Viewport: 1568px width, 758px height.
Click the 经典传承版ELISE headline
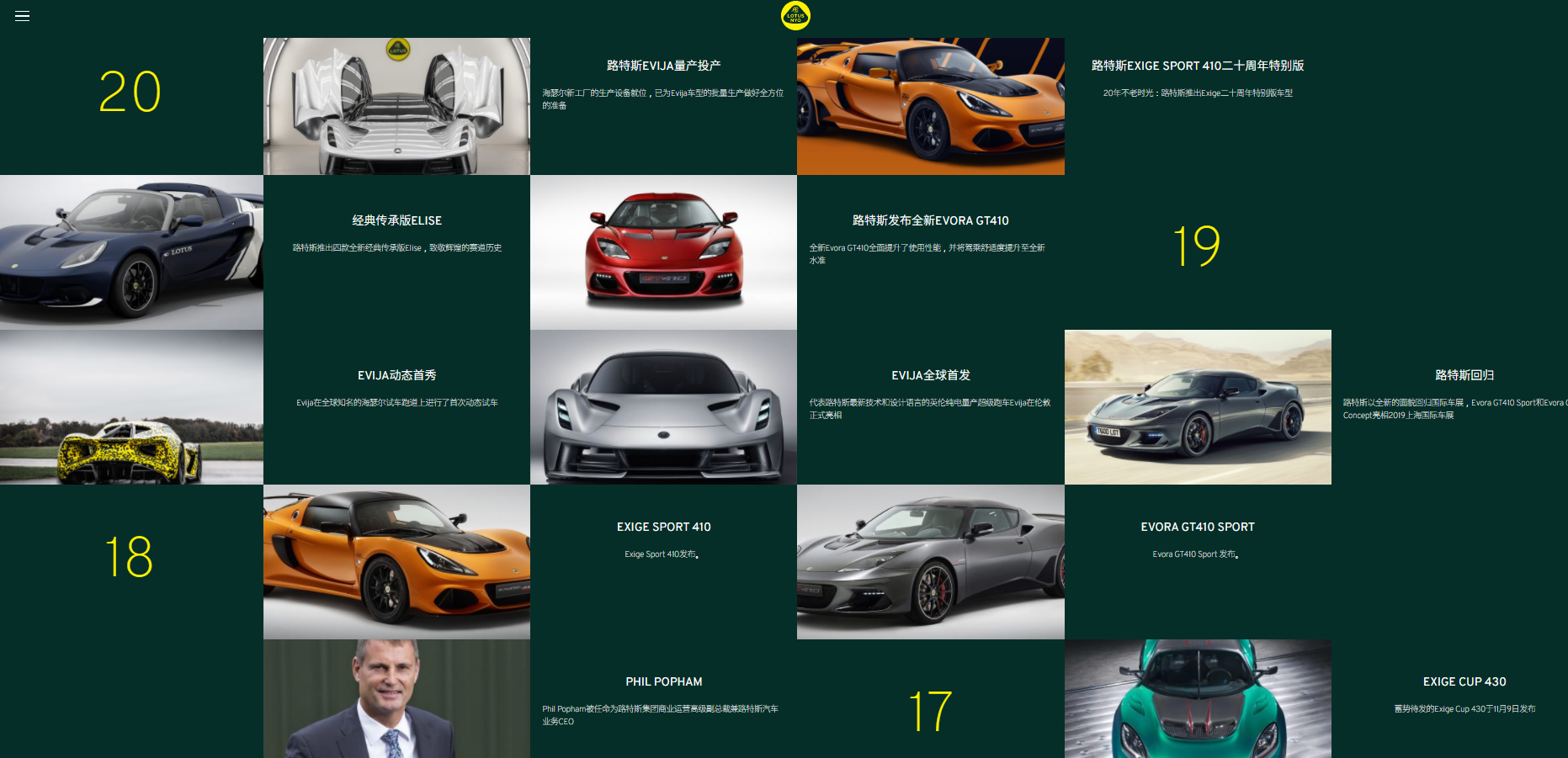pyautogui.click(x=396, y=220)
